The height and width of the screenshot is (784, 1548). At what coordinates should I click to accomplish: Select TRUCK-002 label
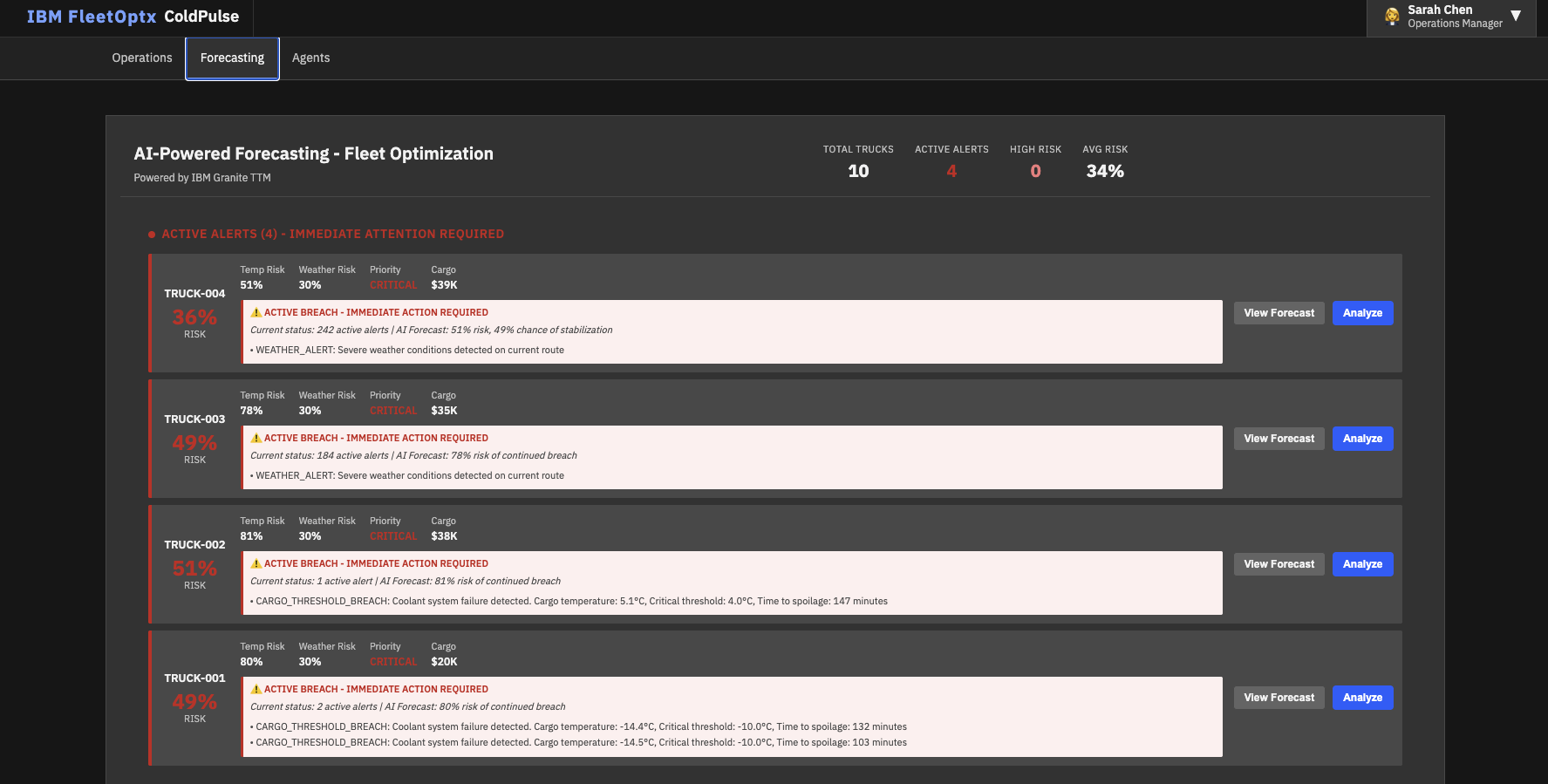coord(194,545)
